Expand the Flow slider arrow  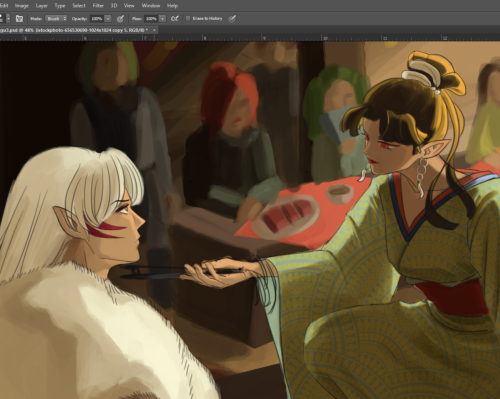tap(162, 19)
